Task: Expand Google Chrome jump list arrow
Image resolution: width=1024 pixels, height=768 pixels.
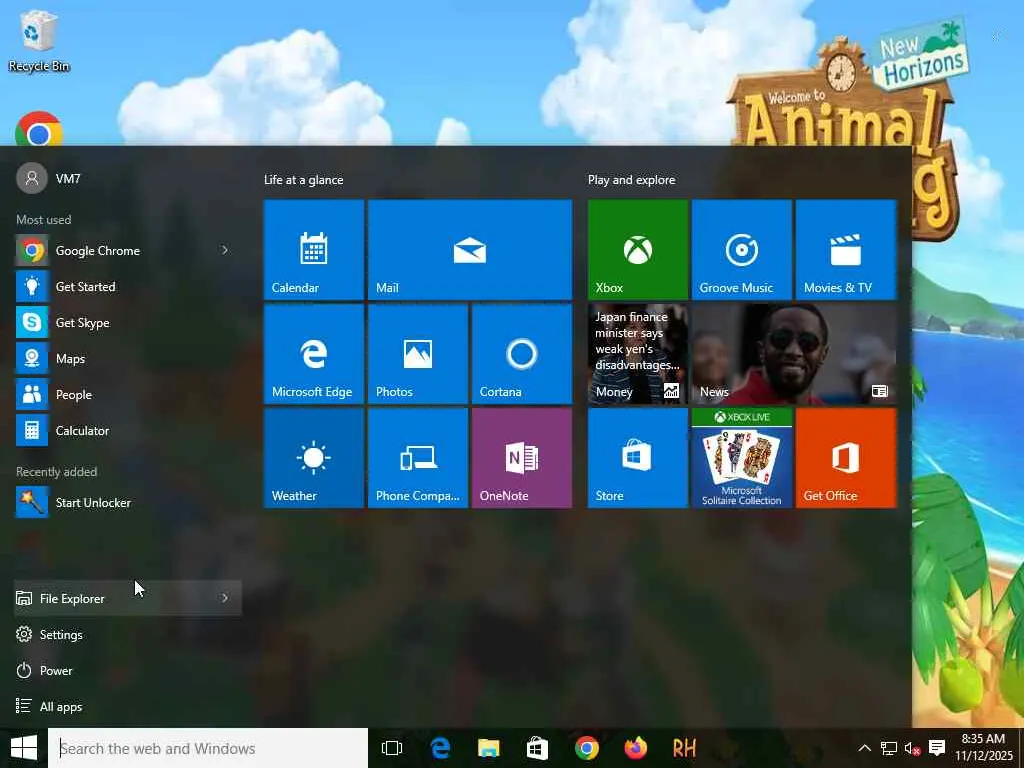Action: [225, 250]
